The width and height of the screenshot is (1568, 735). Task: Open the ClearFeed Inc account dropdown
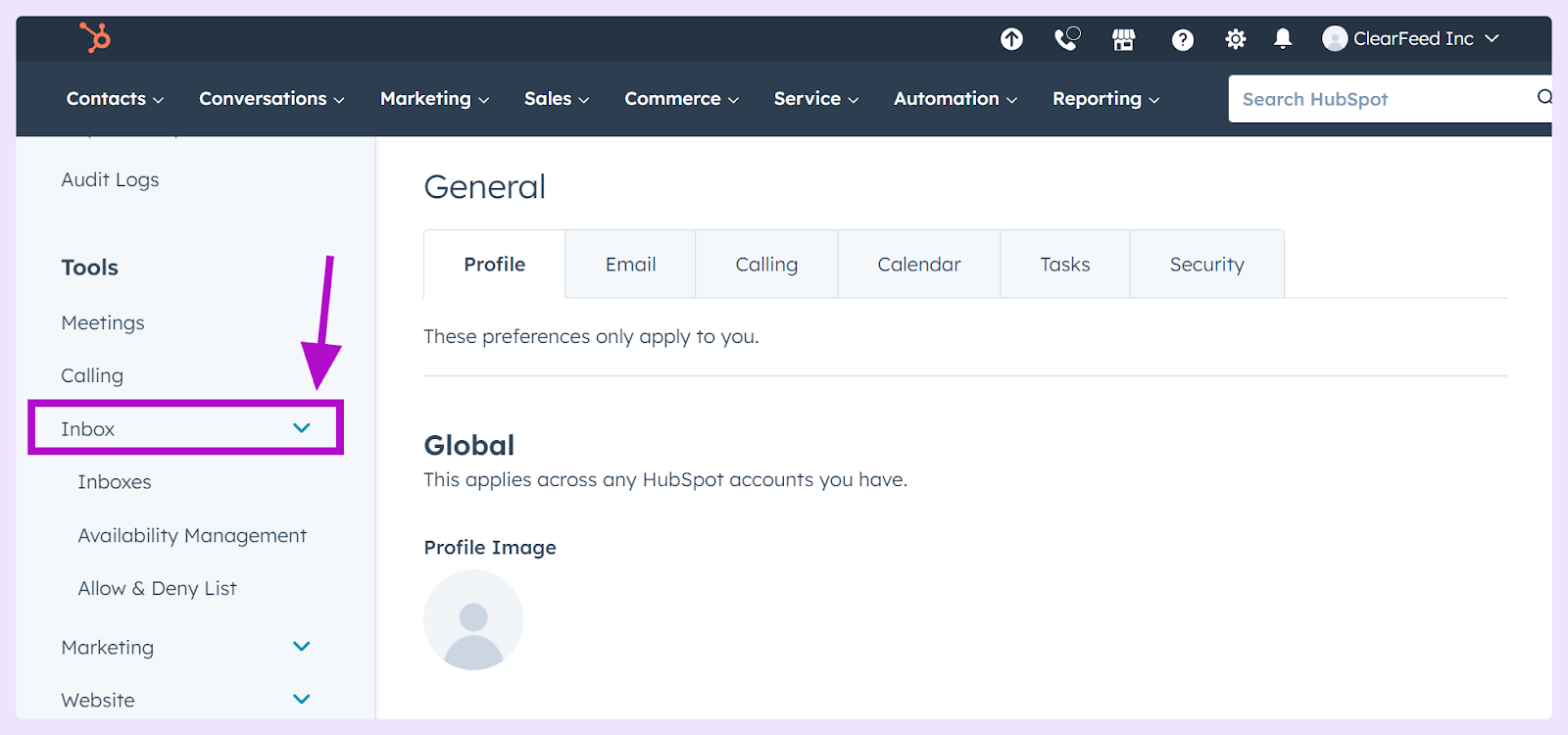point(1411,38)
